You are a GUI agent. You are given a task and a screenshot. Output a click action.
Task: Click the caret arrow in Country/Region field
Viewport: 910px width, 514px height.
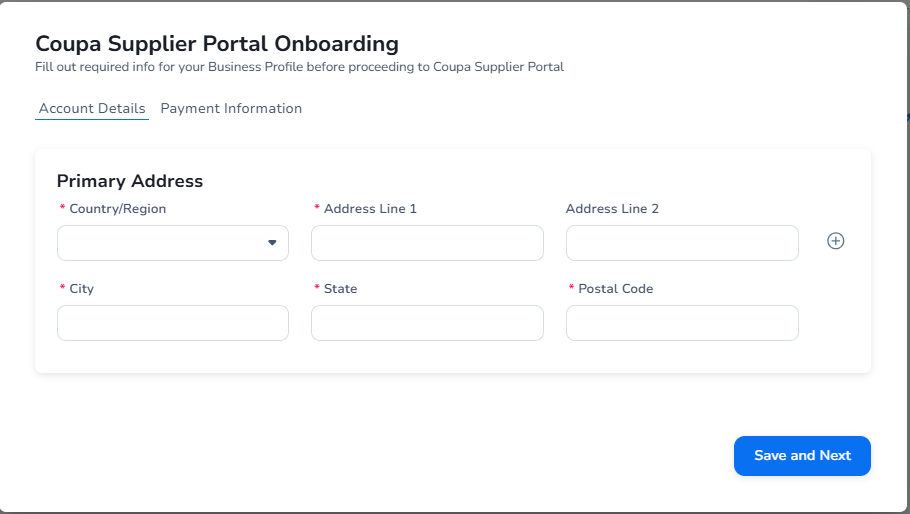click(272, 243)
